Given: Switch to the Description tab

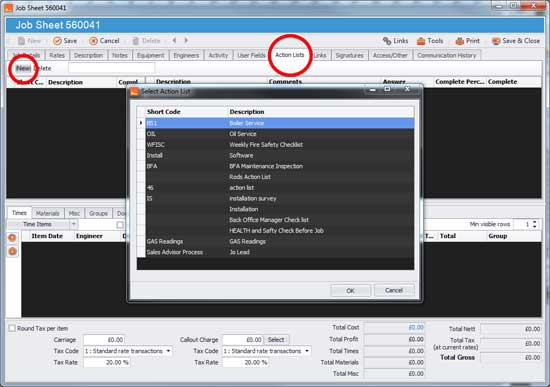Looking at the screenshot, I should click(88, 55).
